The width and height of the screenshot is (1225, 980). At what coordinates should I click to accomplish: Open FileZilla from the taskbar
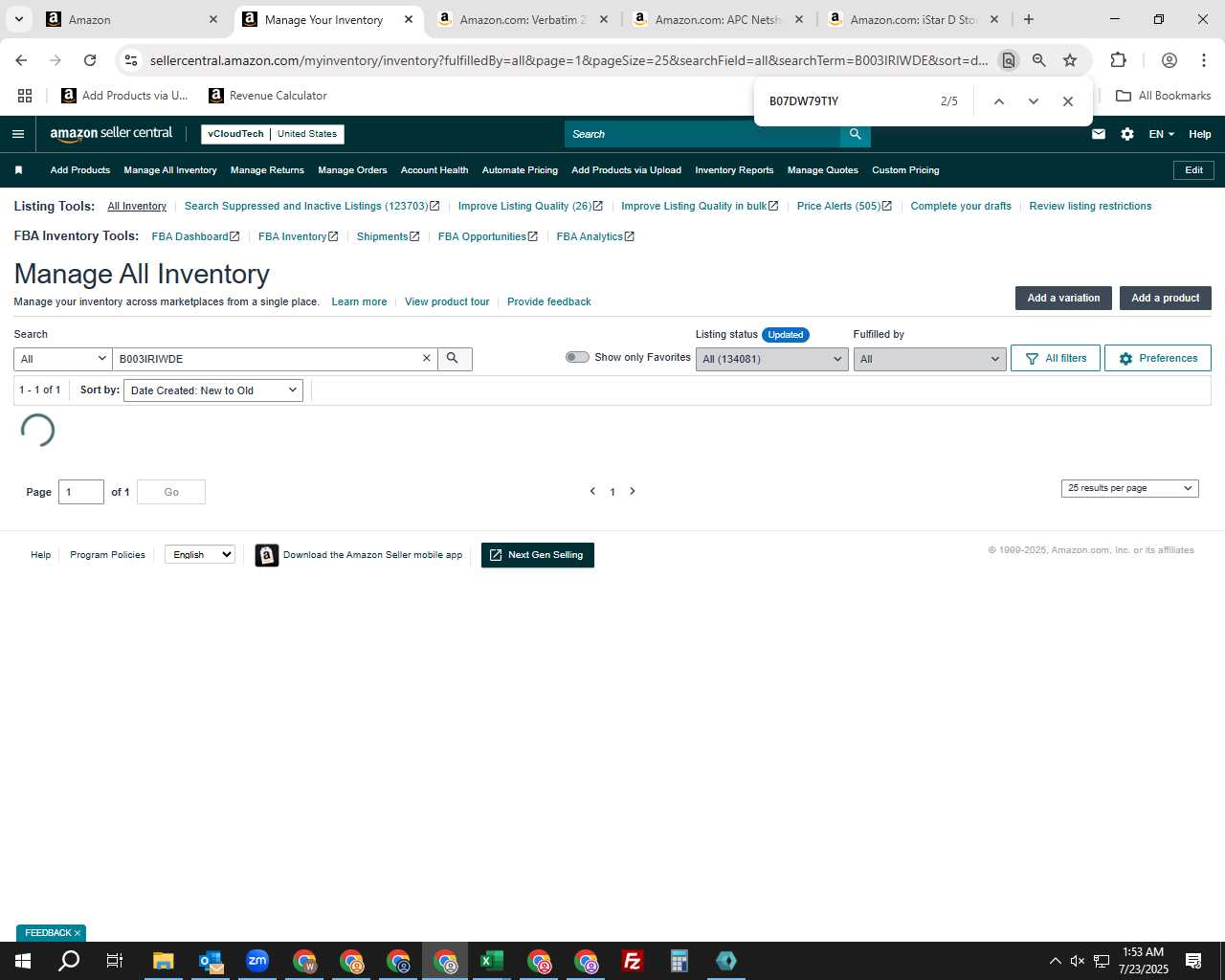click(633, 961)
